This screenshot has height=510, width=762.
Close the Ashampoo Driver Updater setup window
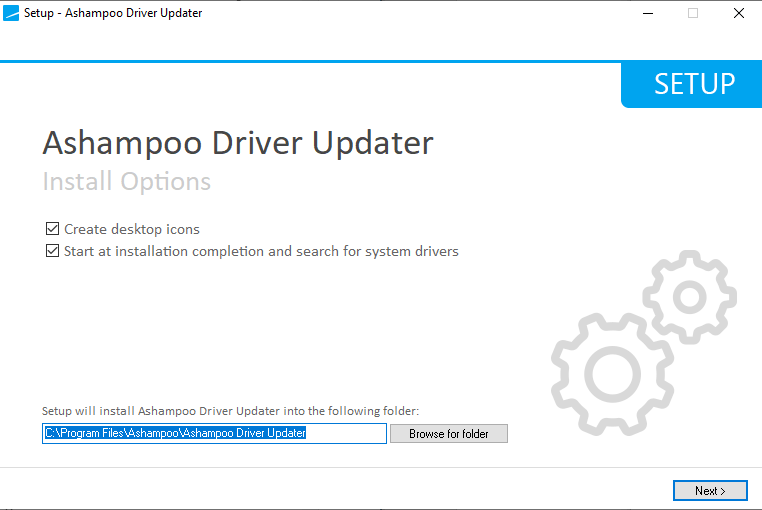[x=739, y=13]
